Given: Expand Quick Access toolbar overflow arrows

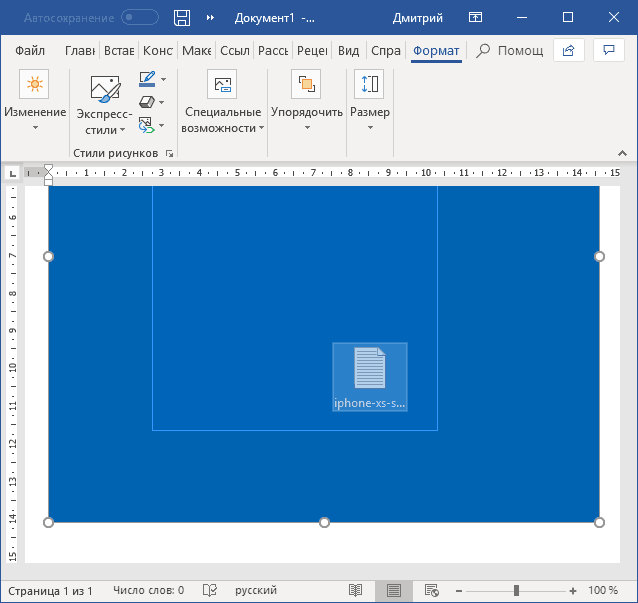Looking at the screenshot, I should coord(210,18).
